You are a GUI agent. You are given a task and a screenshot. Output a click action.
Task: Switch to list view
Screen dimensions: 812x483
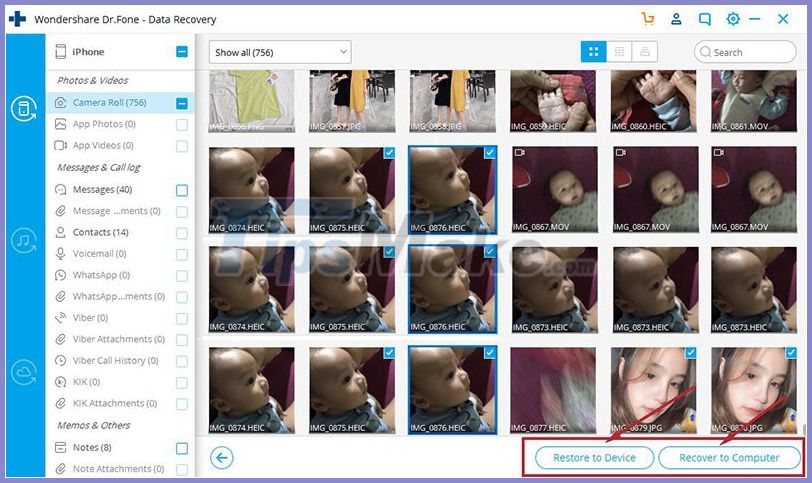point(645,52)
